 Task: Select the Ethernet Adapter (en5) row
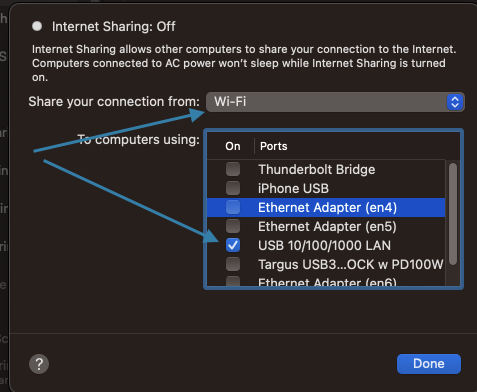[x=326, y=226]
